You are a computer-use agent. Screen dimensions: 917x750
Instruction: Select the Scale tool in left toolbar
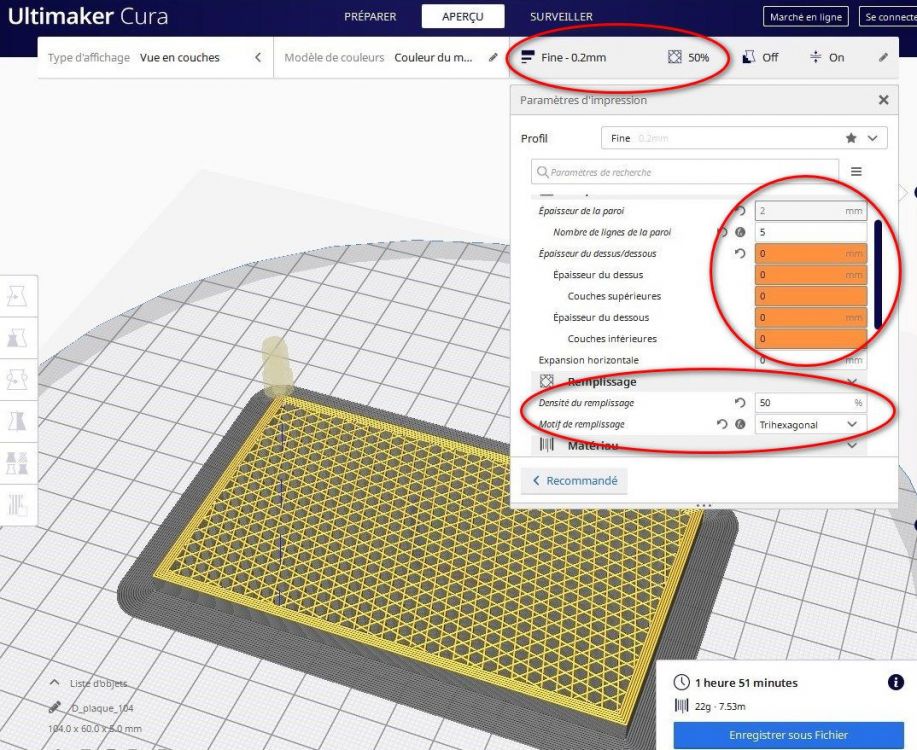(x=17, y=338)
